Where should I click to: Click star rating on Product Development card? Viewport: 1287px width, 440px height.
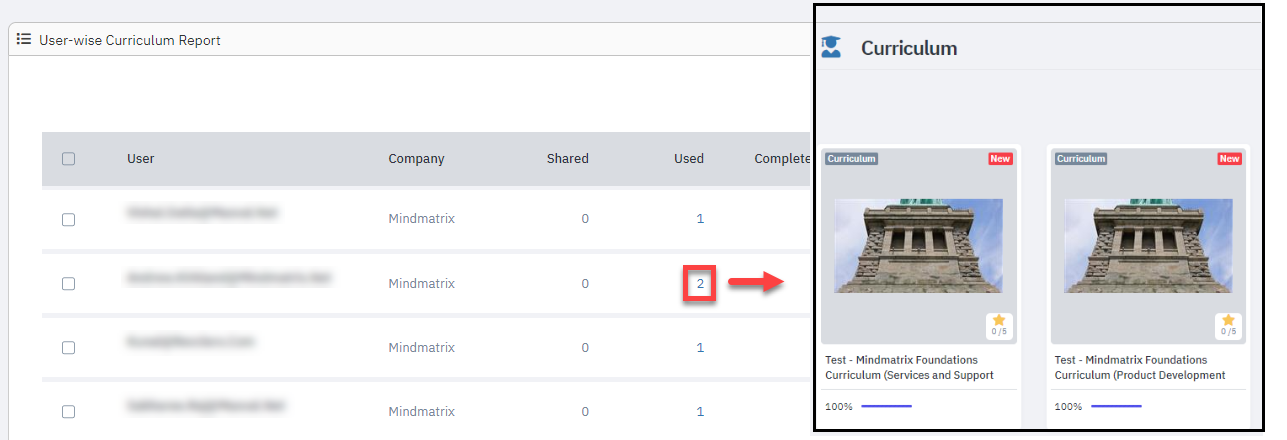(x=1228, y=325)
